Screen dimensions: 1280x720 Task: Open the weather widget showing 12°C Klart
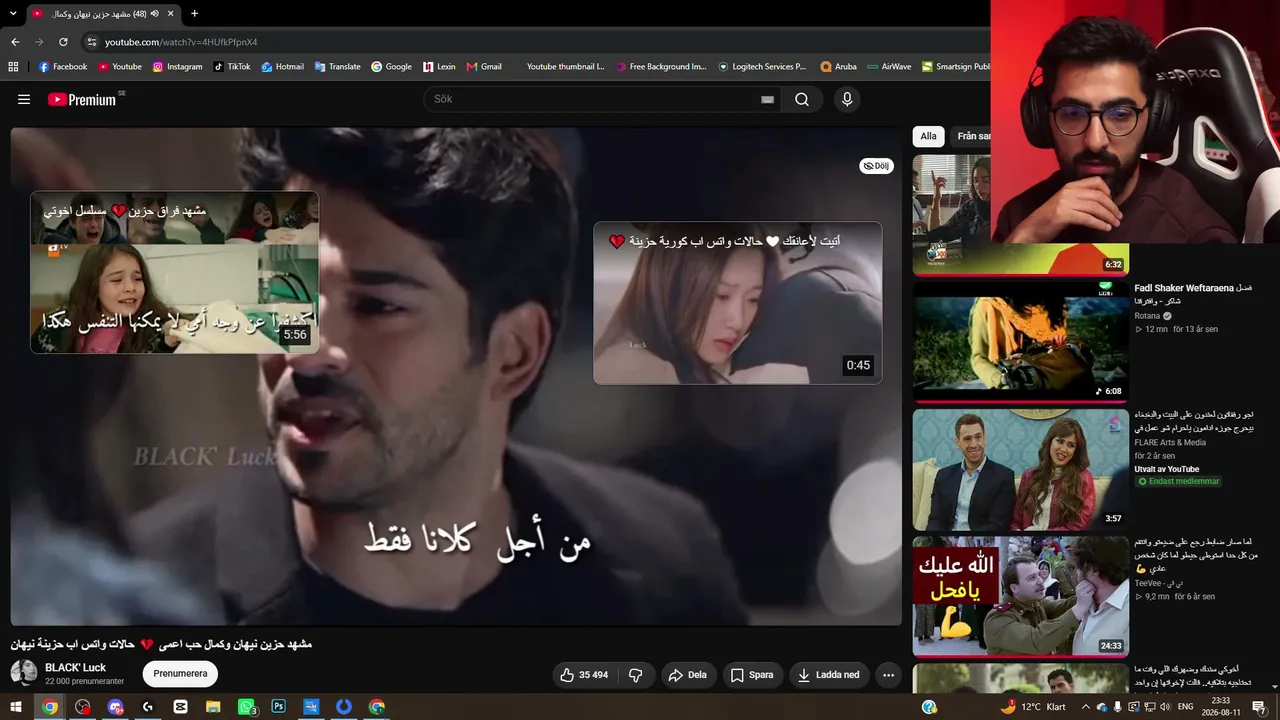tap(1033, 707)
